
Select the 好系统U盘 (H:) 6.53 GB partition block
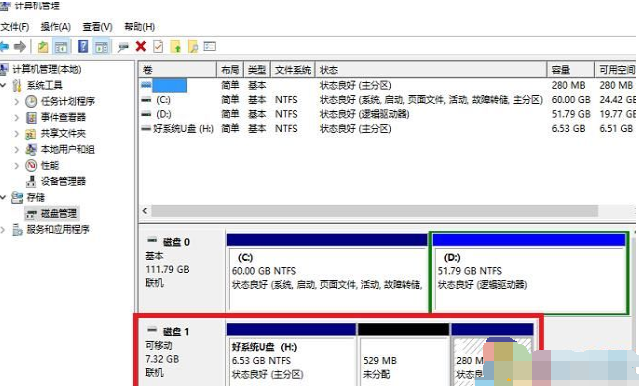tap(291, 355)
